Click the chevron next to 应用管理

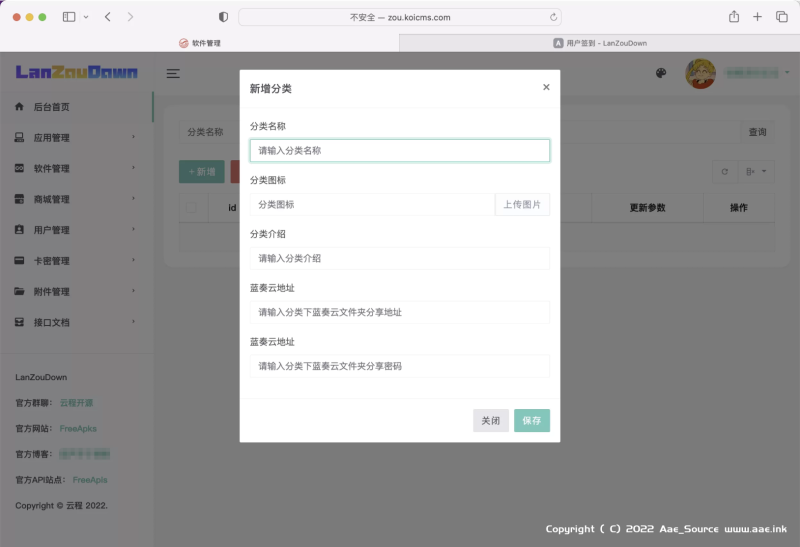(x=134, y=137)
